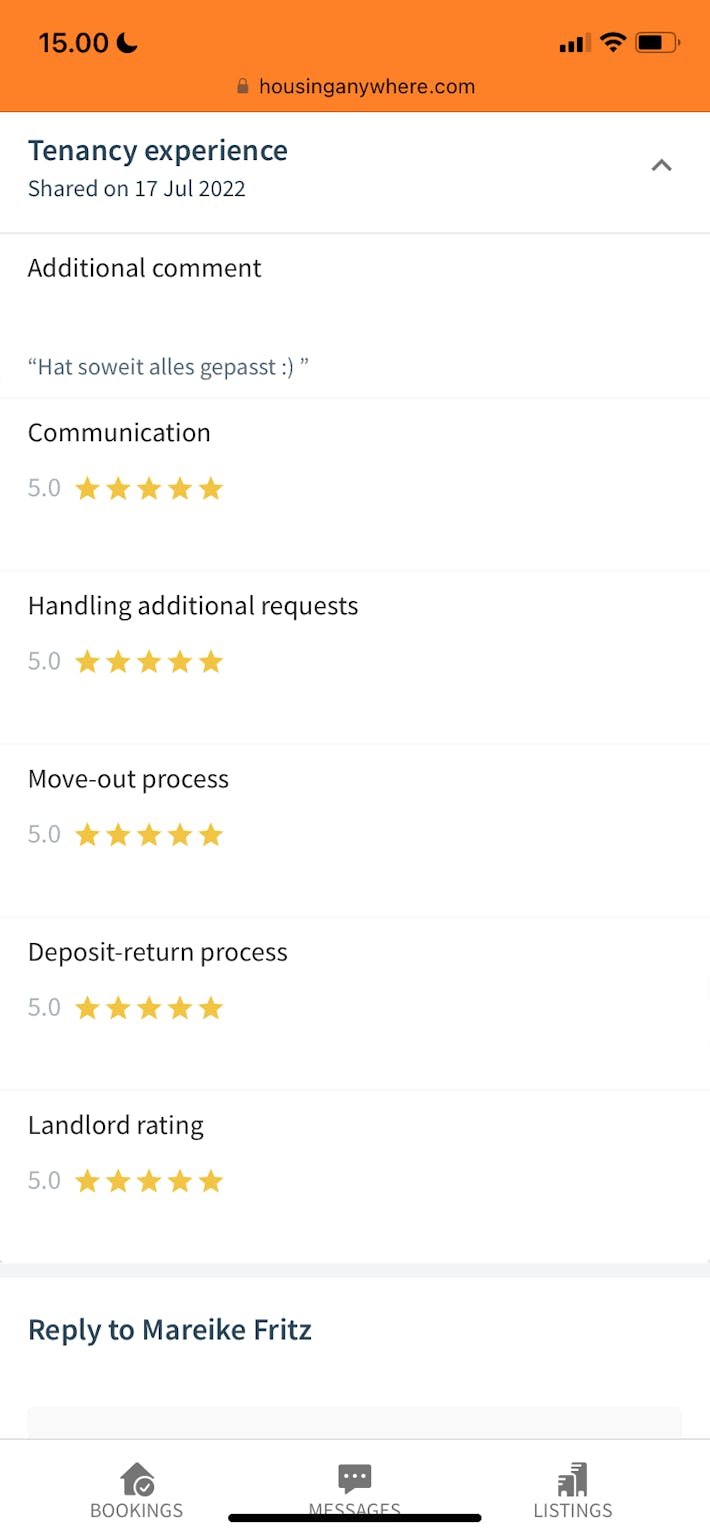Select the LISTINGS tab label

(572, 1510)
